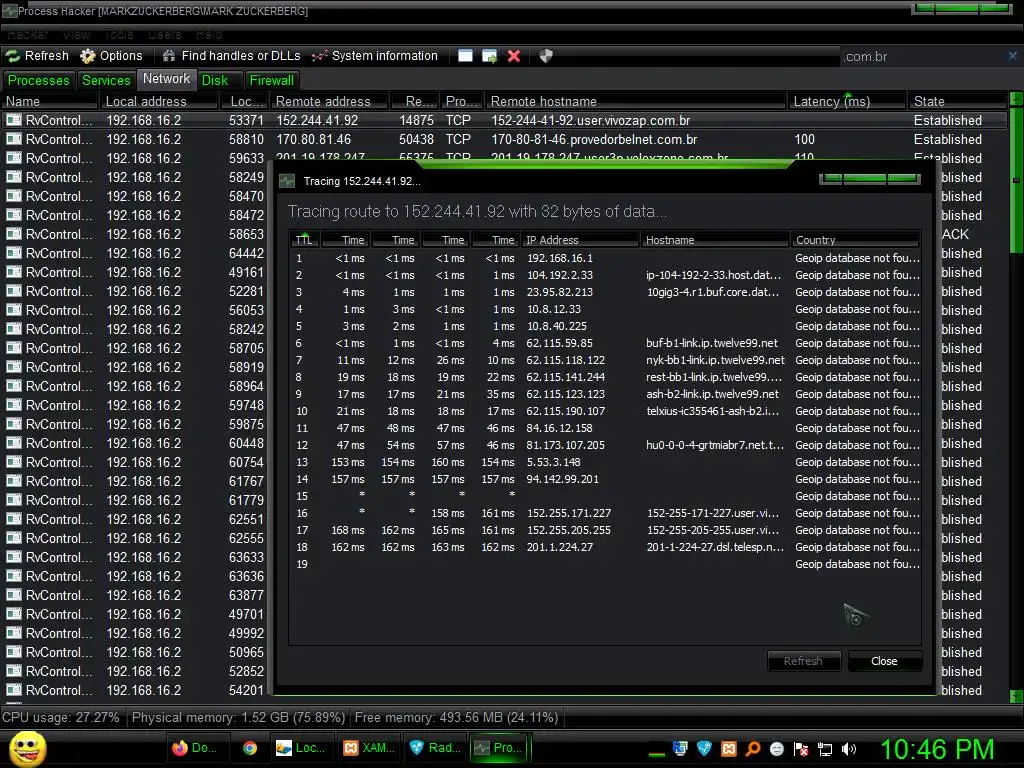
Task: Sort by Name column in Network list
Action: (50, 101)
